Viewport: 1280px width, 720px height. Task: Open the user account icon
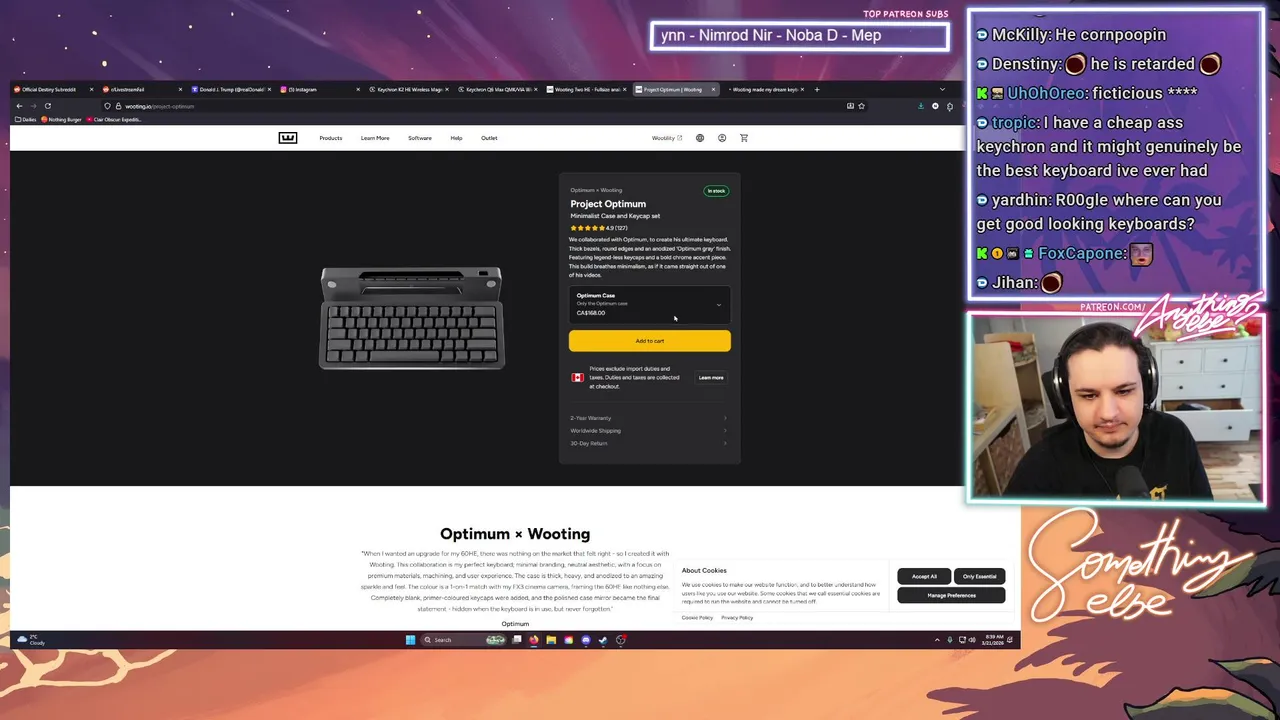(x=722, y=138)
